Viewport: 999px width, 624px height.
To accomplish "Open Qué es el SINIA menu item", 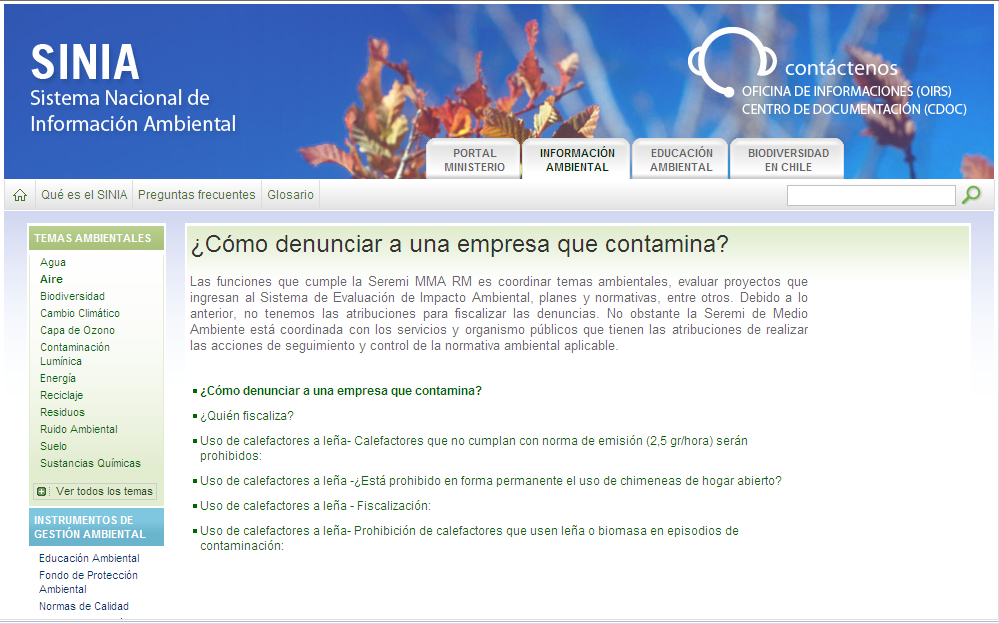I will (x=84, y=195).
